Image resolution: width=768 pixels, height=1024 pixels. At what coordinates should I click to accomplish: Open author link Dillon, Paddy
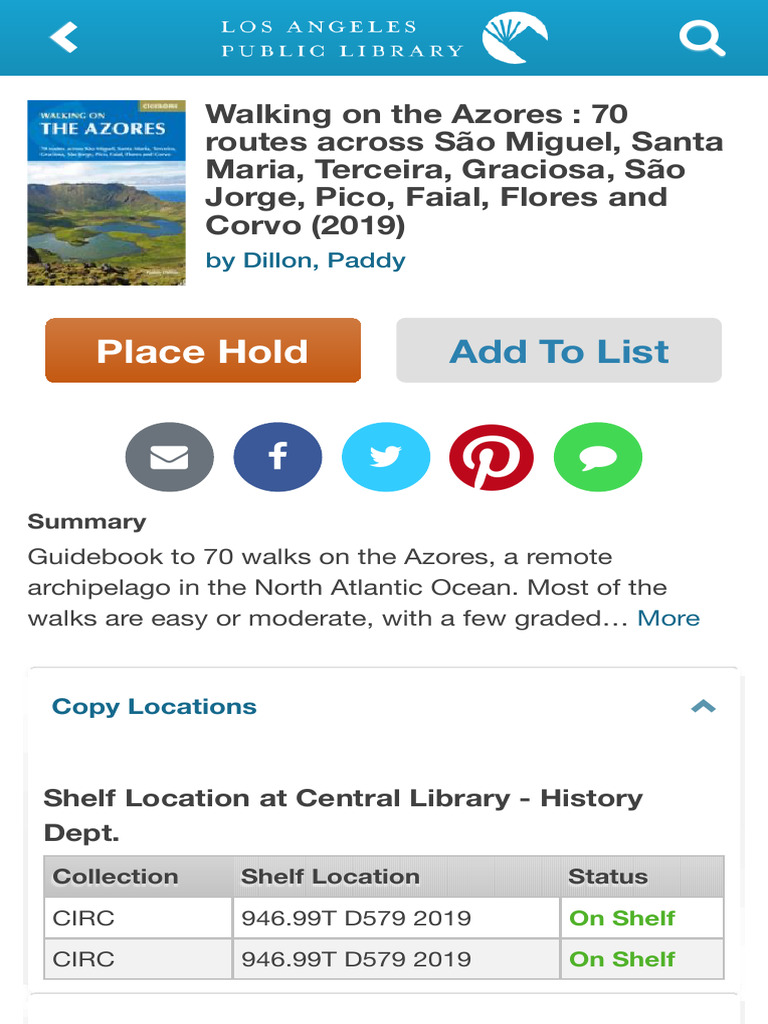tap(305, 261)
